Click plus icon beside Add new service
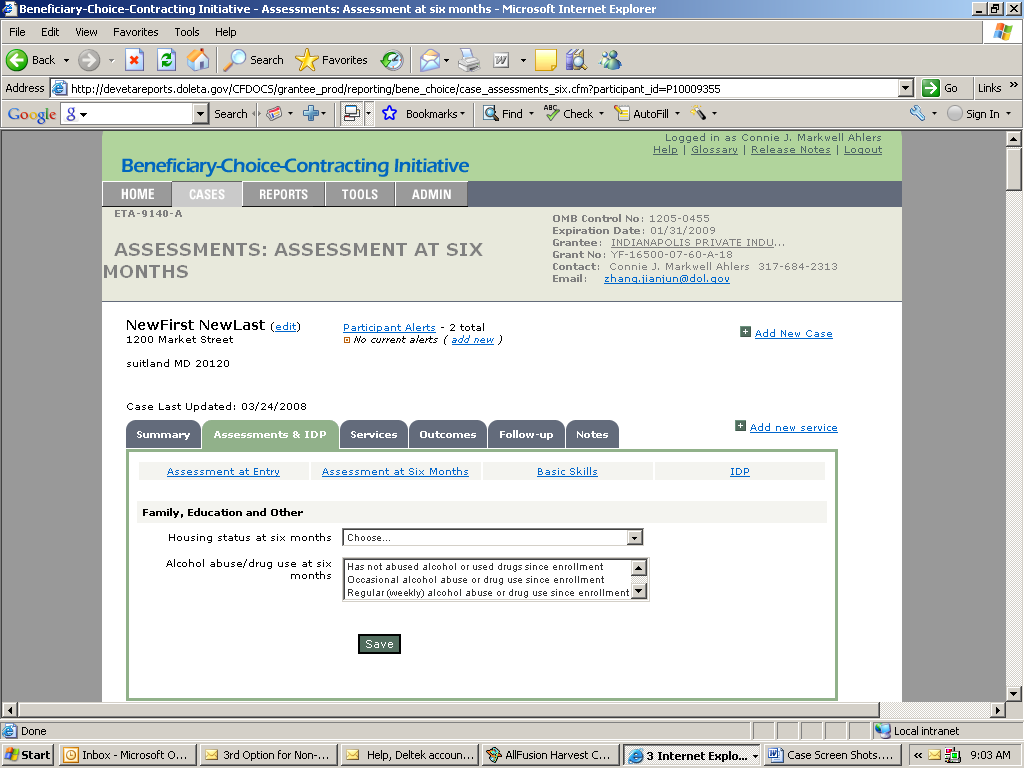Screen dimensions: 1024x768 pyautogui.click(x=740, y=426)
